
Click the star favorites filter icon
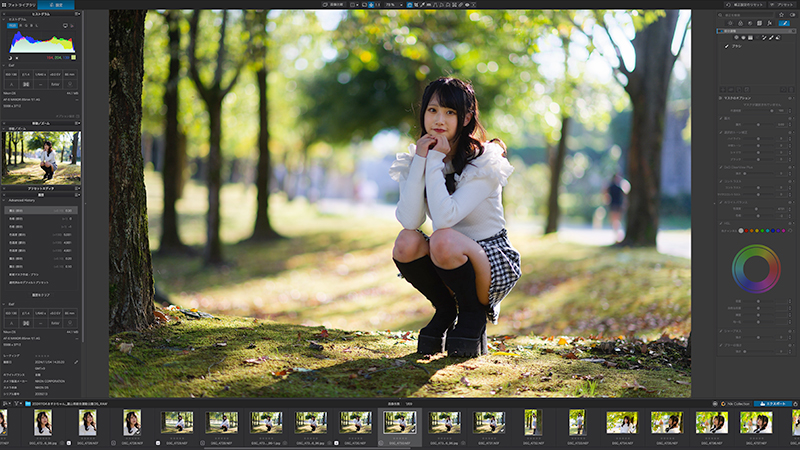pyautogui.click(x=781, y=15)
